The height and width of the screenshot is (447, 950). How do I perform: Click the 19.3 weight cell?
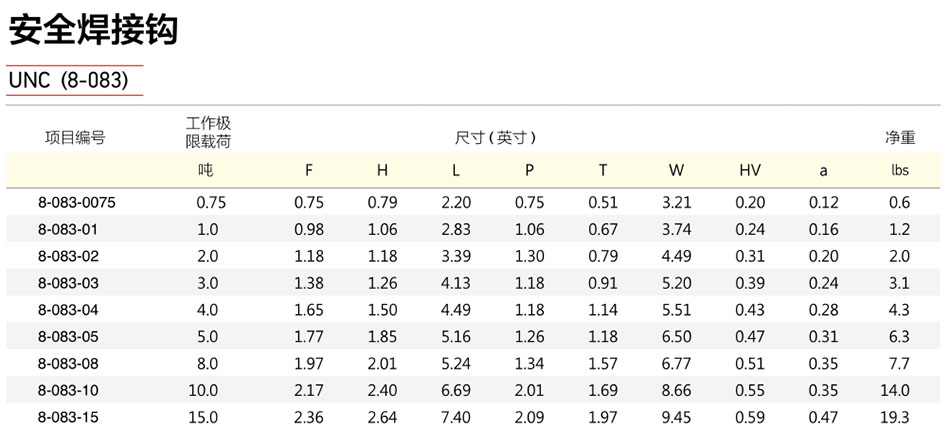coord(895,417)
